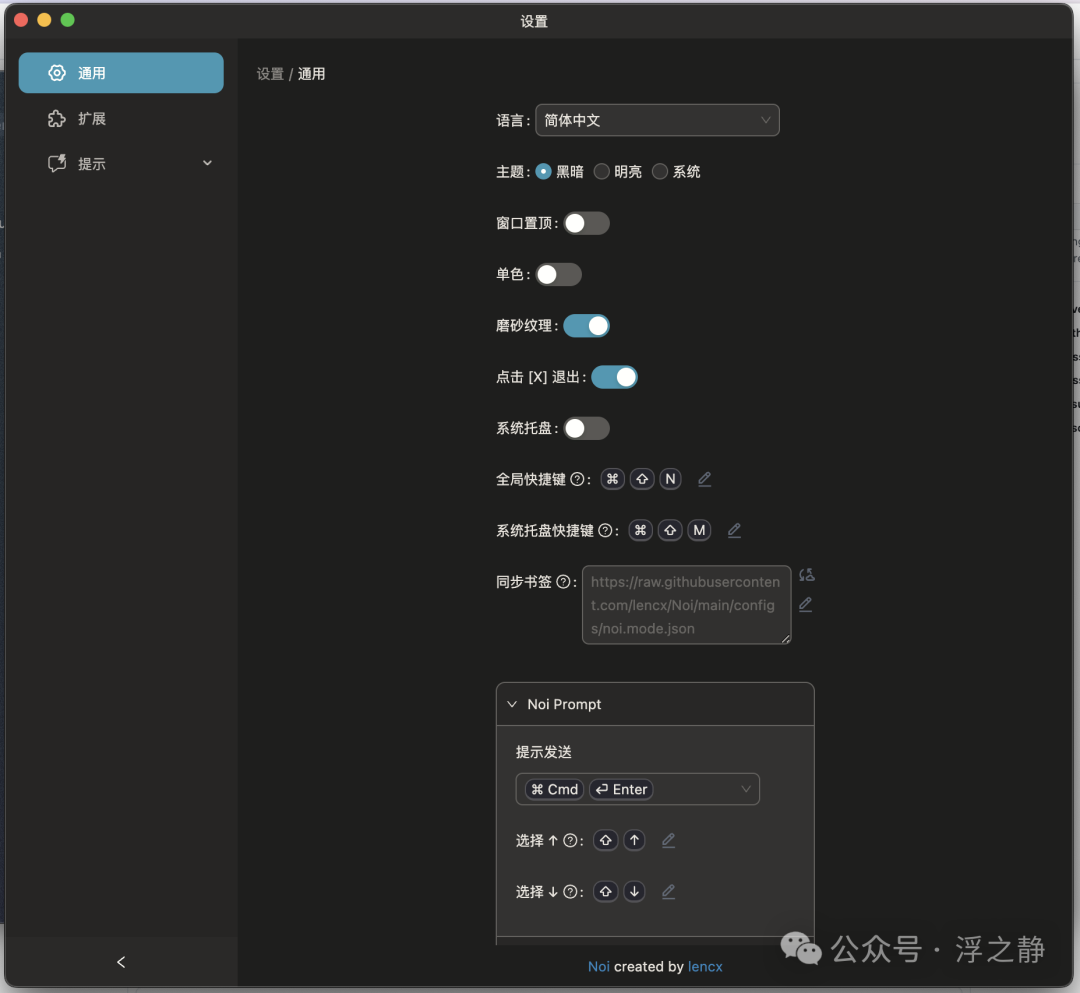
Task: Collapse the sidebar with the back arrow
Action: pos(121,962)
